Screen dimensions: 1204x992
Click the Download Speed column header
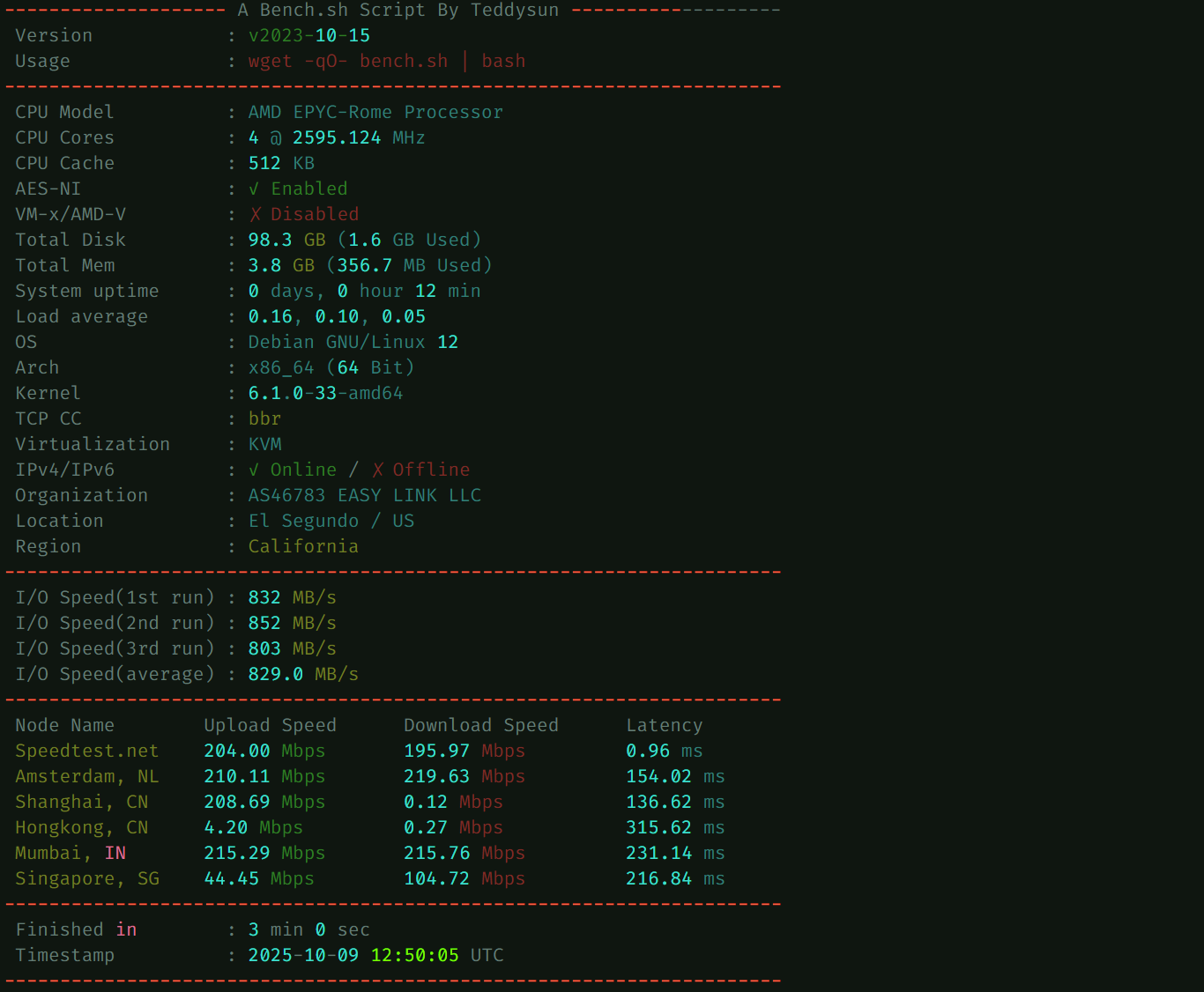(480, 726)
